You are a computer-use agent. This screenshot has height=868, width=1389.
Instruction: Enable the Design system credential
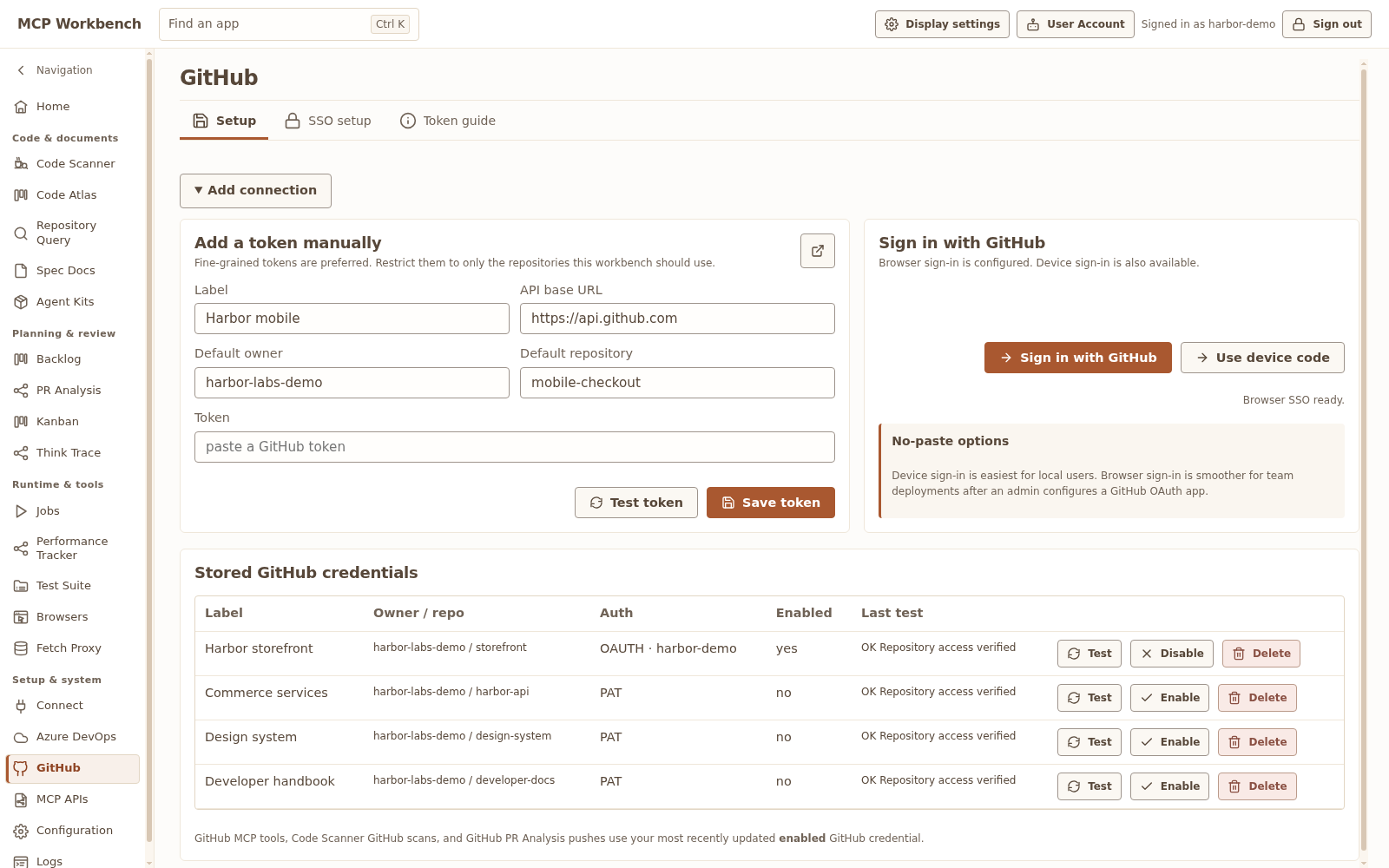[x=1170, y=742]
